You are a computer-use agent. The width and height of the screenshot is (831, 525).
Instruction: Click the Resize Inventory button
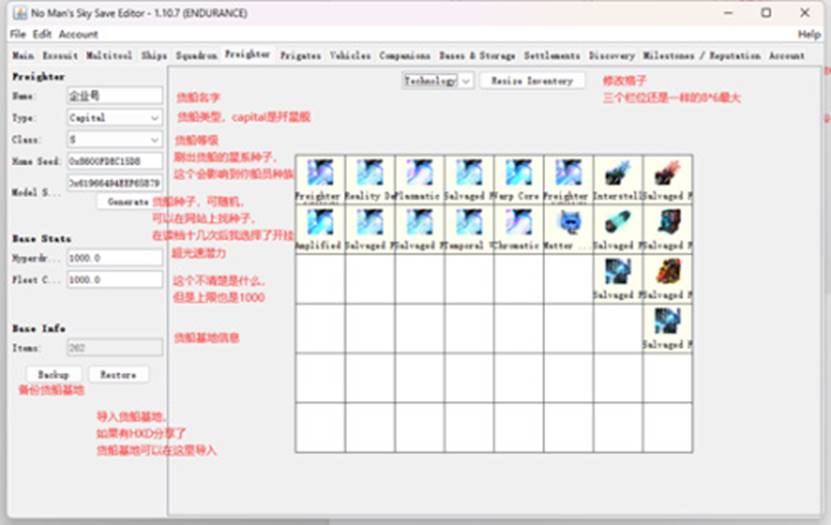point(532,81)
